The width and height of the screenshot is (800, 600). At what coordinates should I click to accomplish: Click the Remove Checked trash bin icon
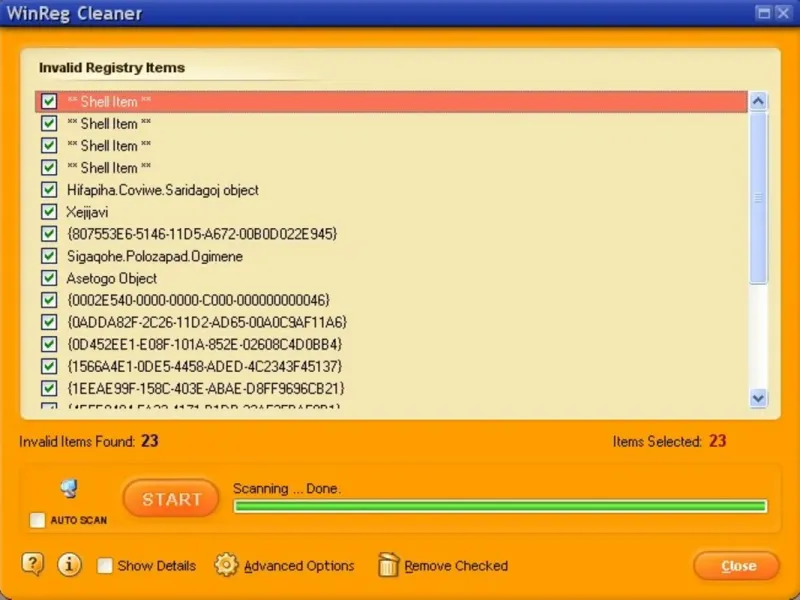pos(388,565)
